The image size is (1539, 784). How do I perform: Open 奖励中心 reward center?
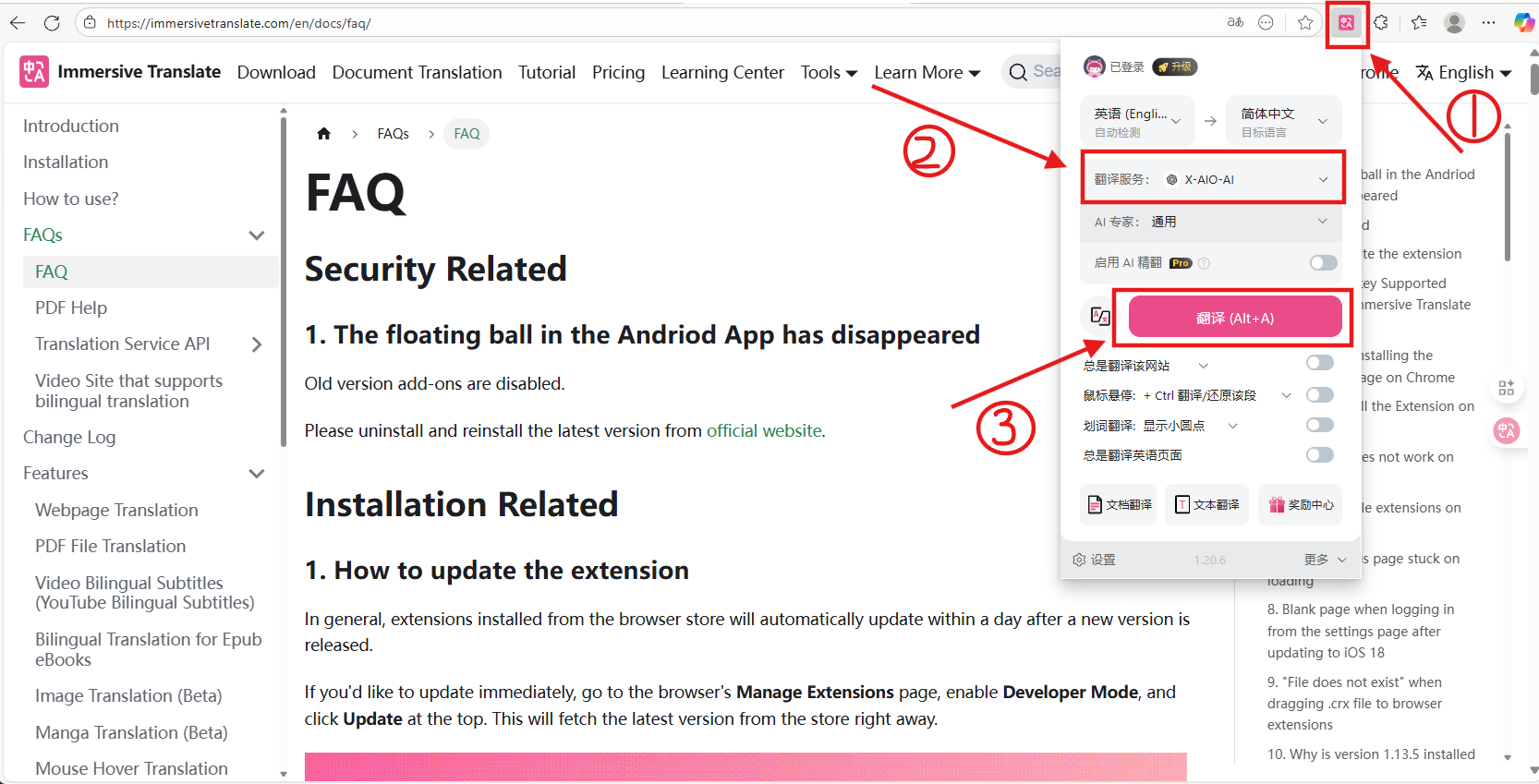(x=1301, y=504)
